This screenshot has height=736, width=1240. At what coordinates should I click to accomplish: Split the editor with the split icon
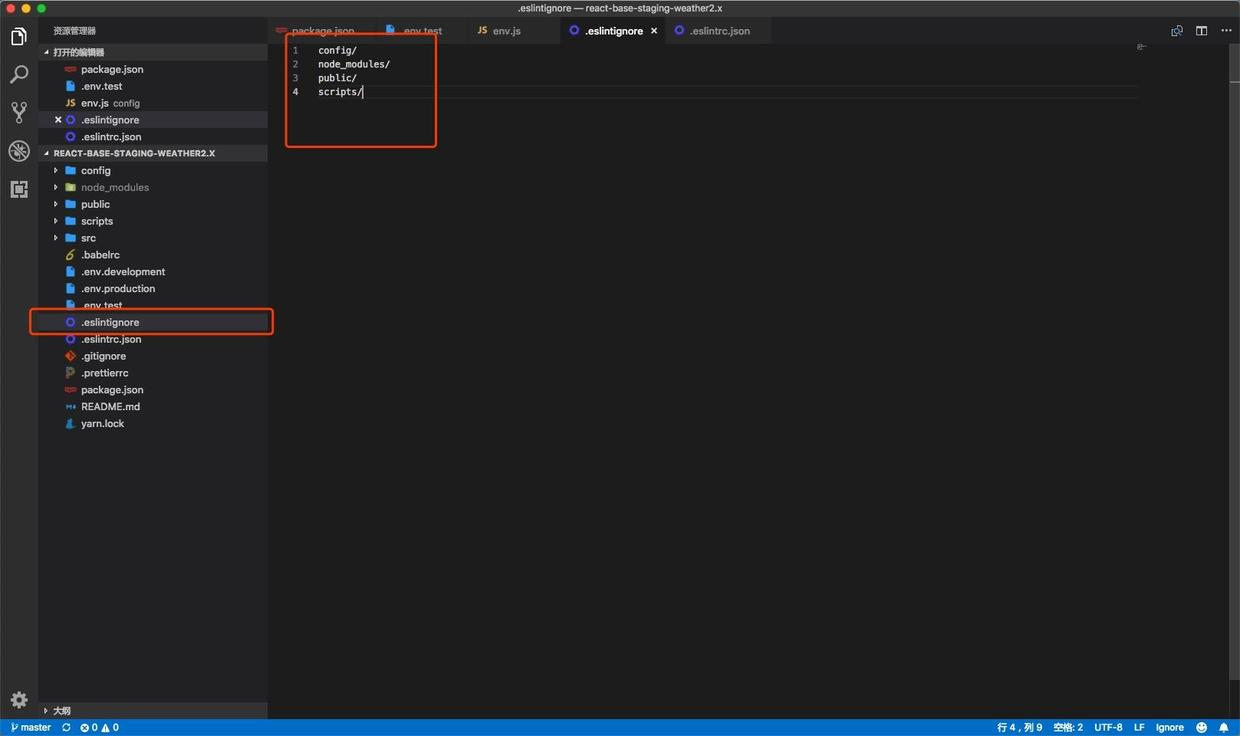pyautogui.click(x=1201, y=31)
